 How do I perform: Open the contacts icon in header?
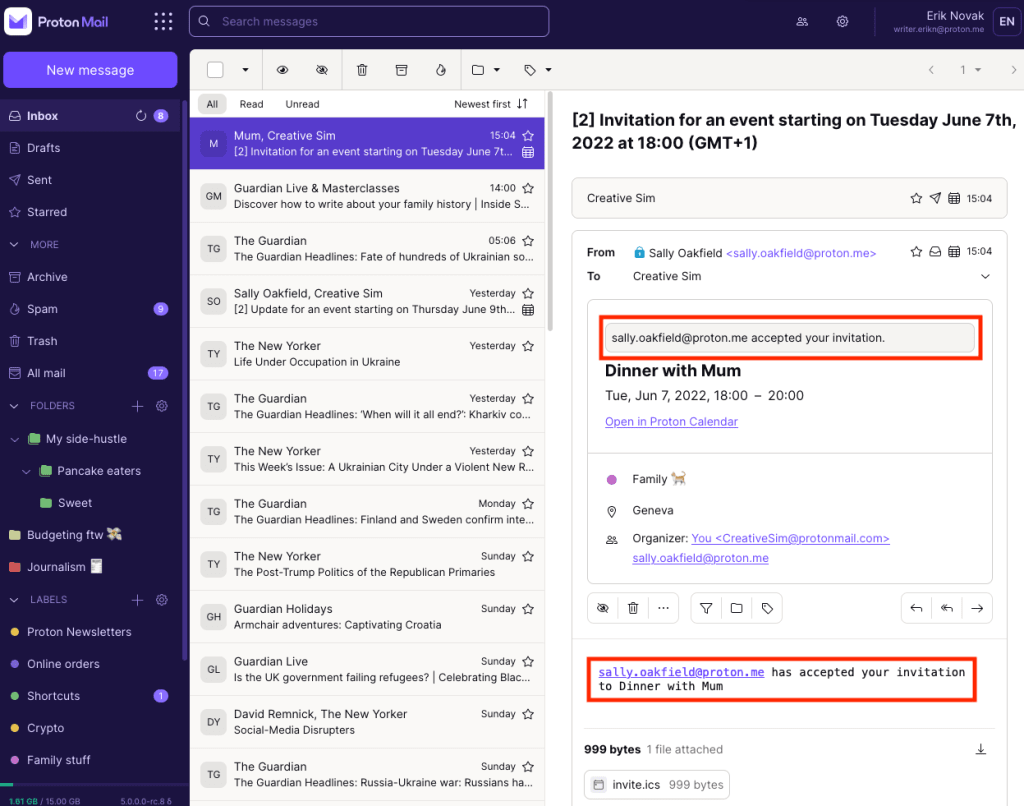pos(802,22)
